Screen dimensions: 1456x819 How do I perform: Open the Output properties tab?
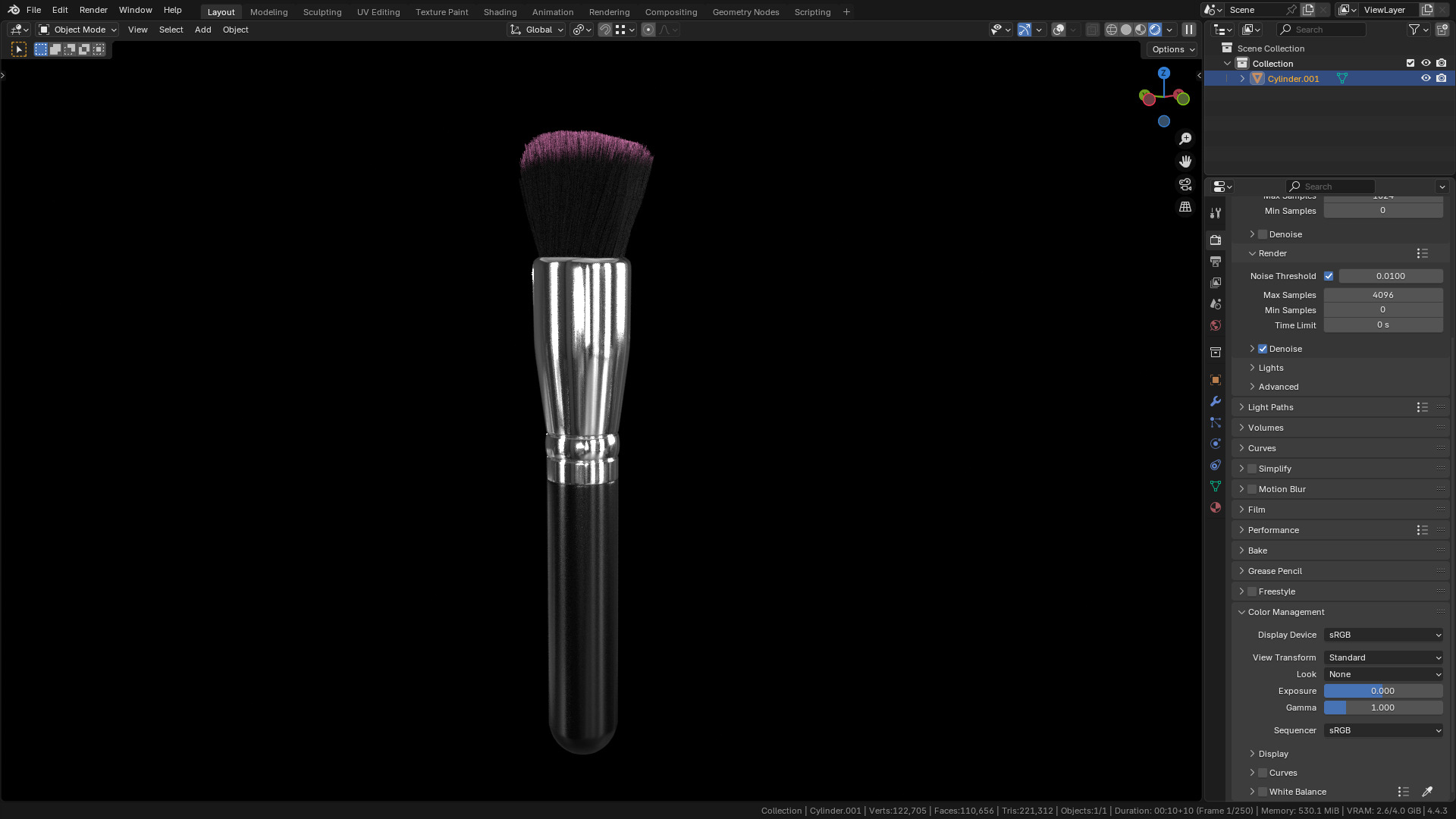point(1216,262)
